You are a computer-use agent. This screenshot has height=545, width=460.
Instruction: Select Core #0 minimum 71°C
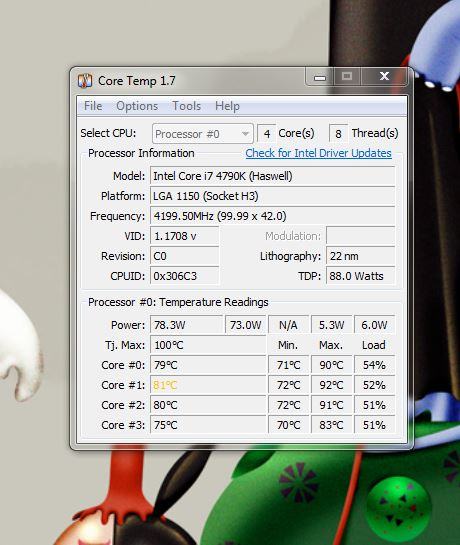pos(289,365)
